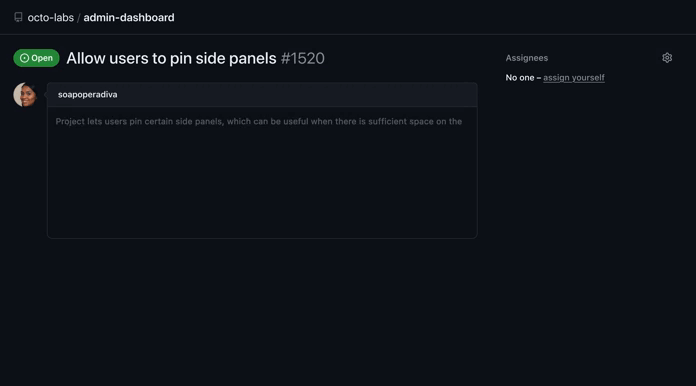
Task: Click the issue number #1520
Action: [303, 58]
